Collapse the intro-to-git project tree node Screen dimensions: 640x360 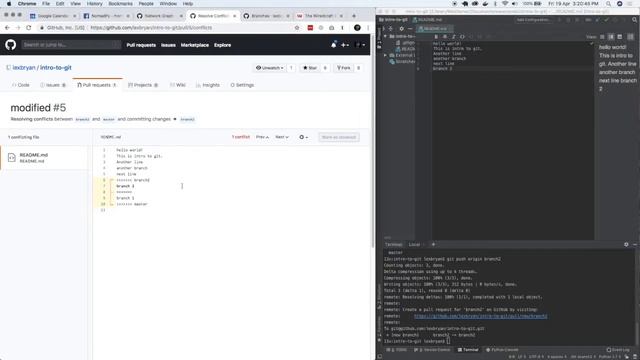click(x=385, y=36)
